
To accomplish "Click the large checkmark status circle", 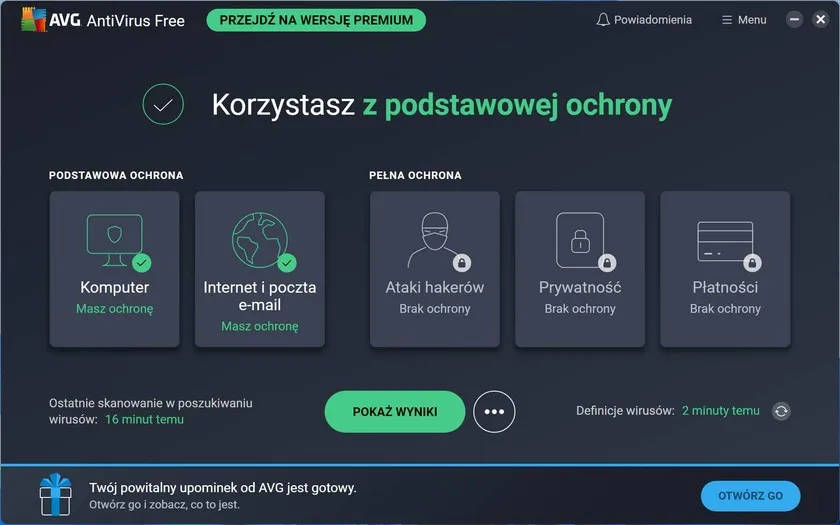I will (163, 104).
